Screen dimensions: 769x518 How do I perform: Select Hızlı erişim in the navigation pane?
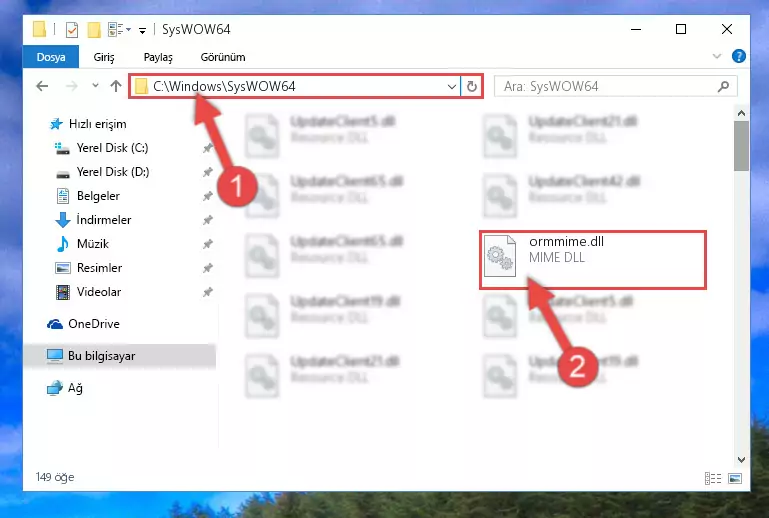98,124
